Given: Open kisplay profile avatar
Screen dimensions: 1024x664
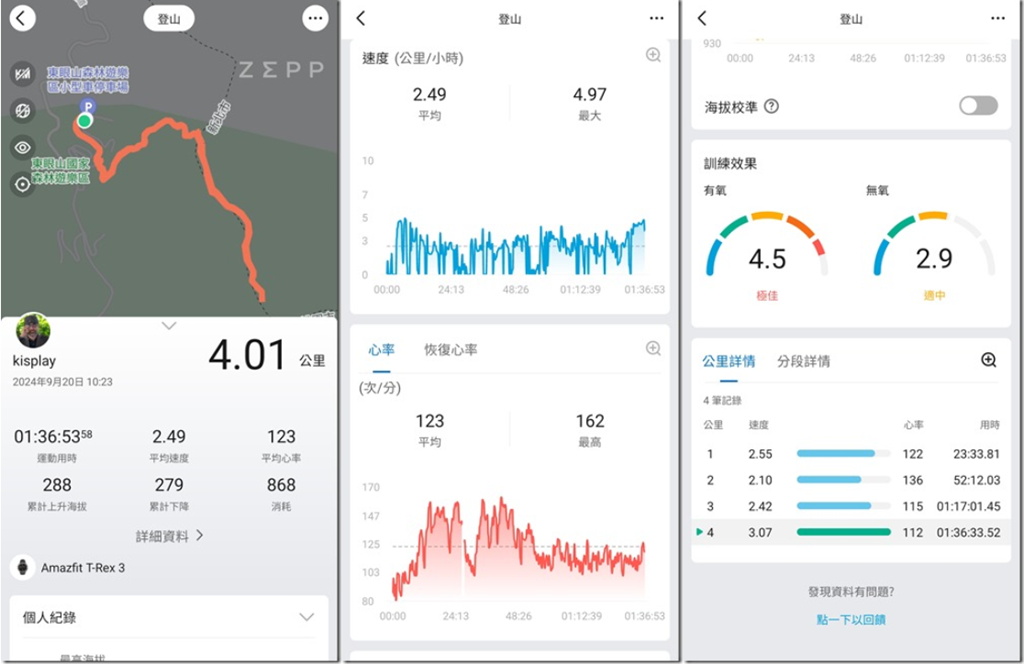Looking at the screenshot, I should coord(33,330).
